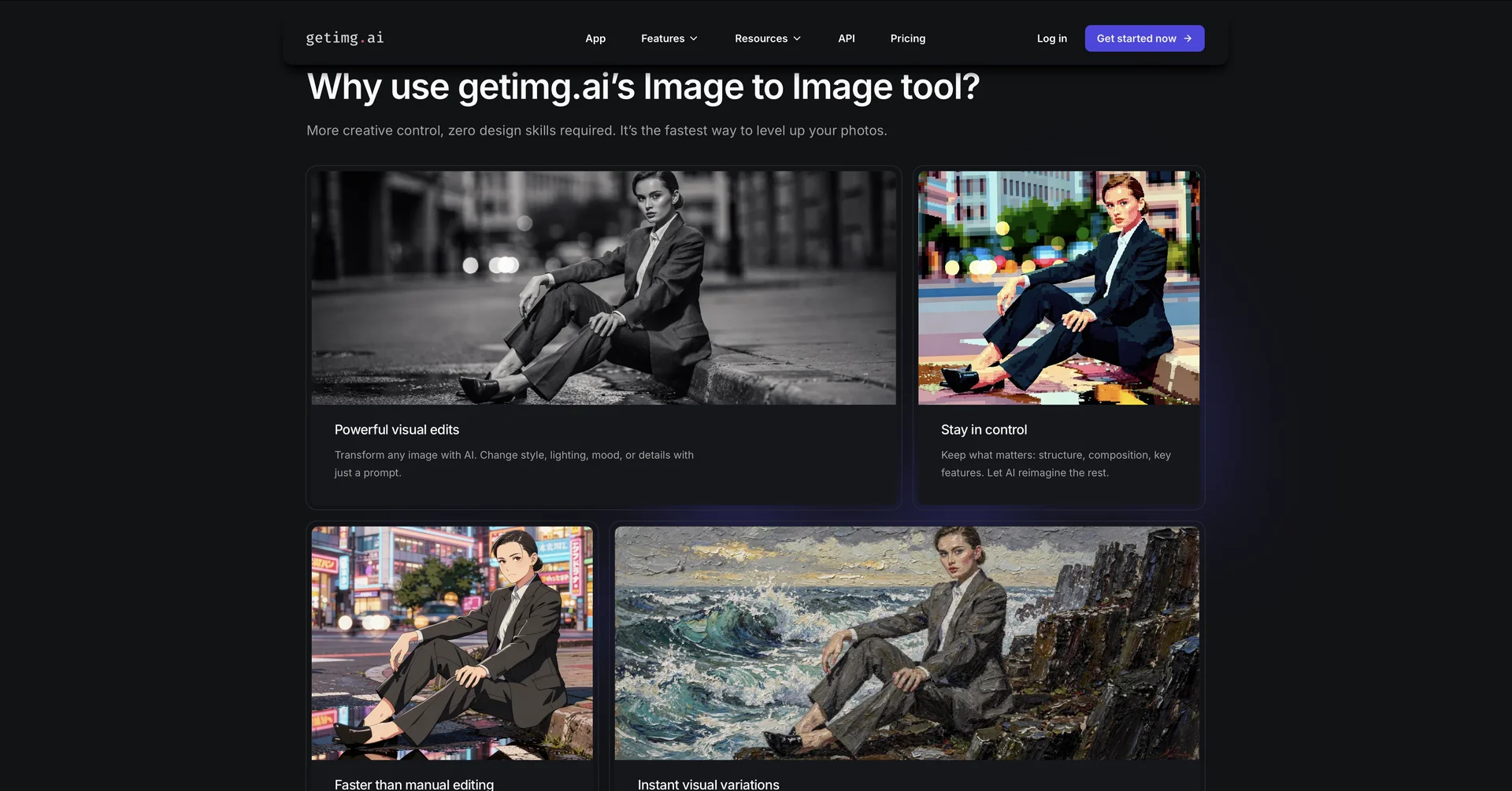Screen dimensions: 1512x791
Task: Click the Powerful visual edits heading
Action: tap(396, 429)
